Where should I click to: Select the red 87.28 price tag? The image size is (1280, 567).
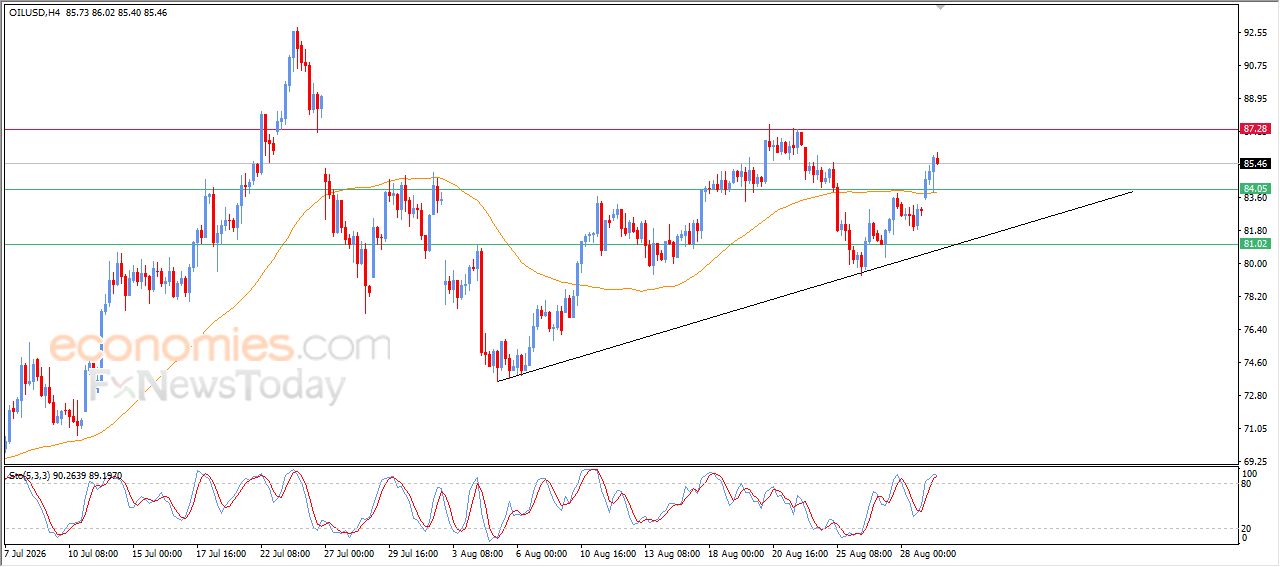(1255, 129)
